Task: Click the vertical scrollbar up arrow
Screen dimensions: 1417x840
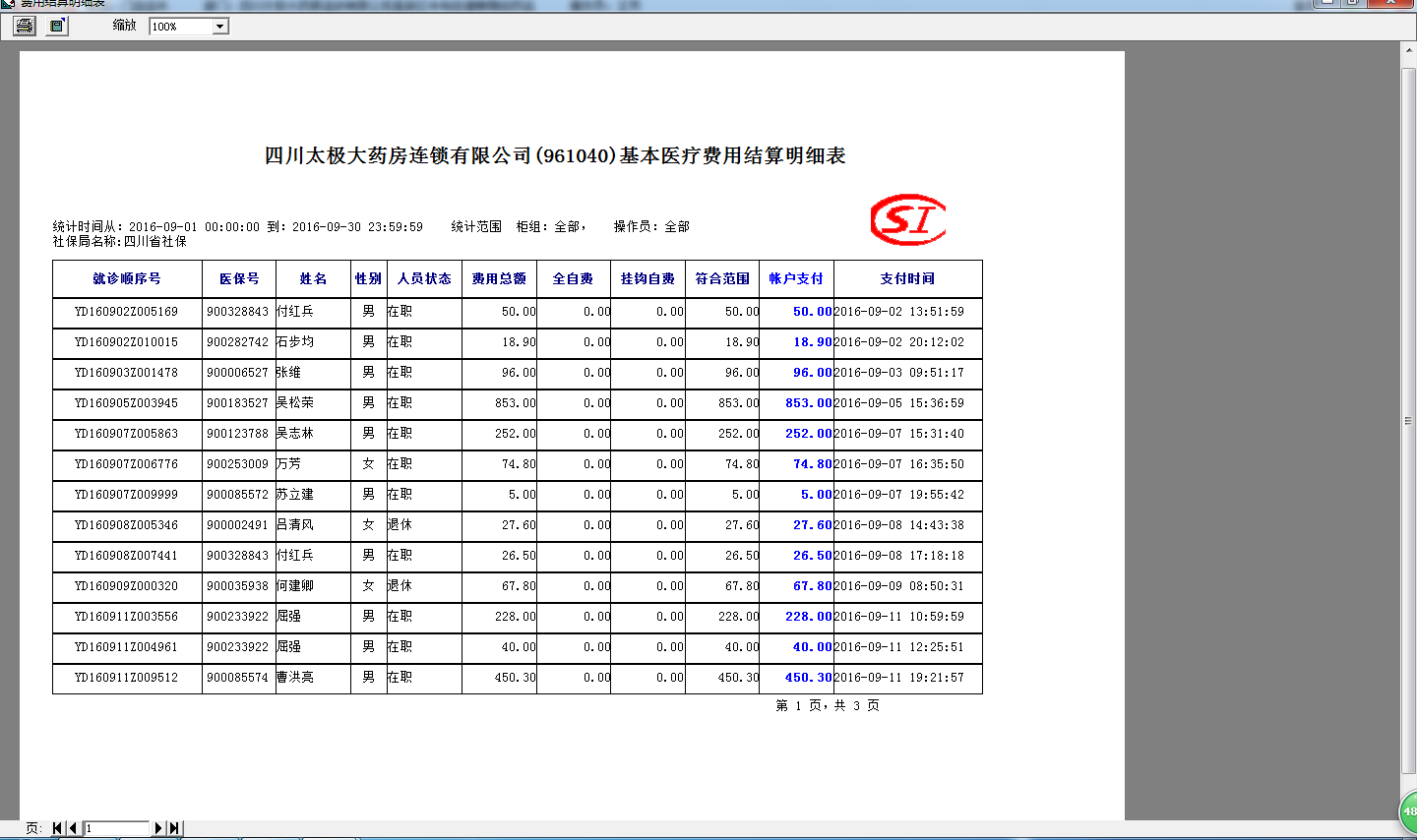Action: [x=1409, y=49]
